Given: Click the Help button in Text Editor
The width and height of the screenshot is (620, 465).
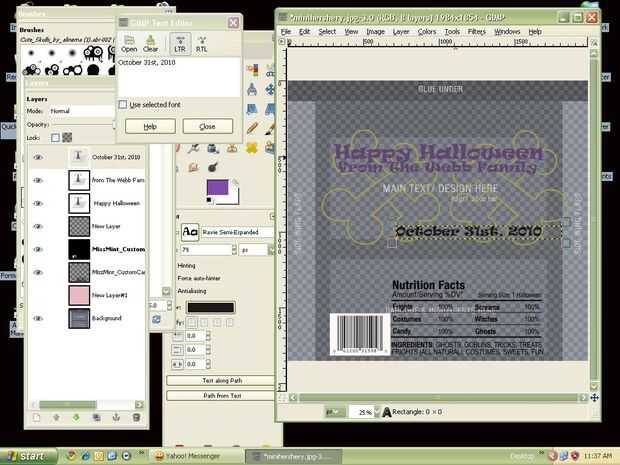Looking at the screenshot, I should point(150,127).
